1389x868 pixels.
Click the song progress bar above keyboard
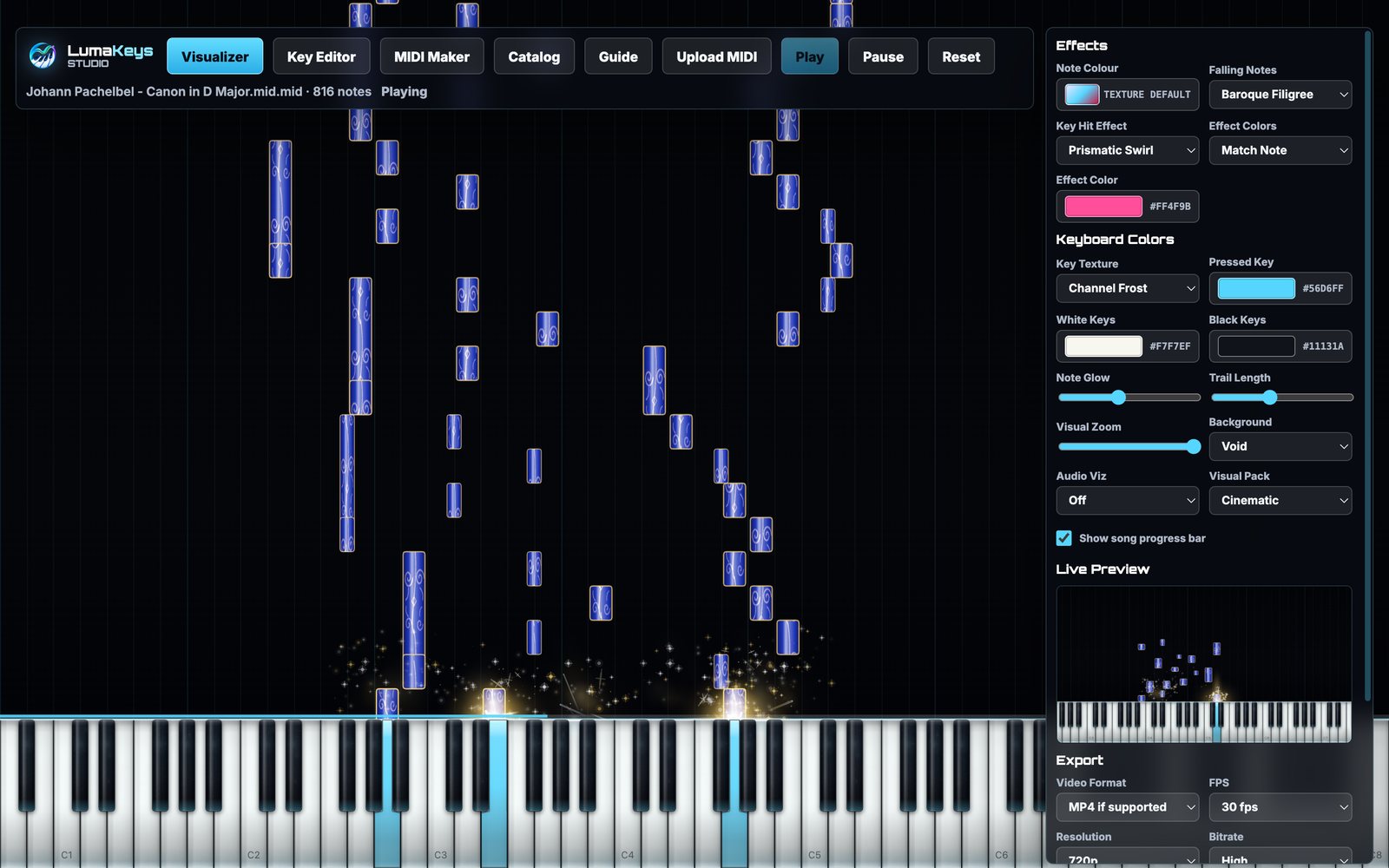(x=523, y=717)
